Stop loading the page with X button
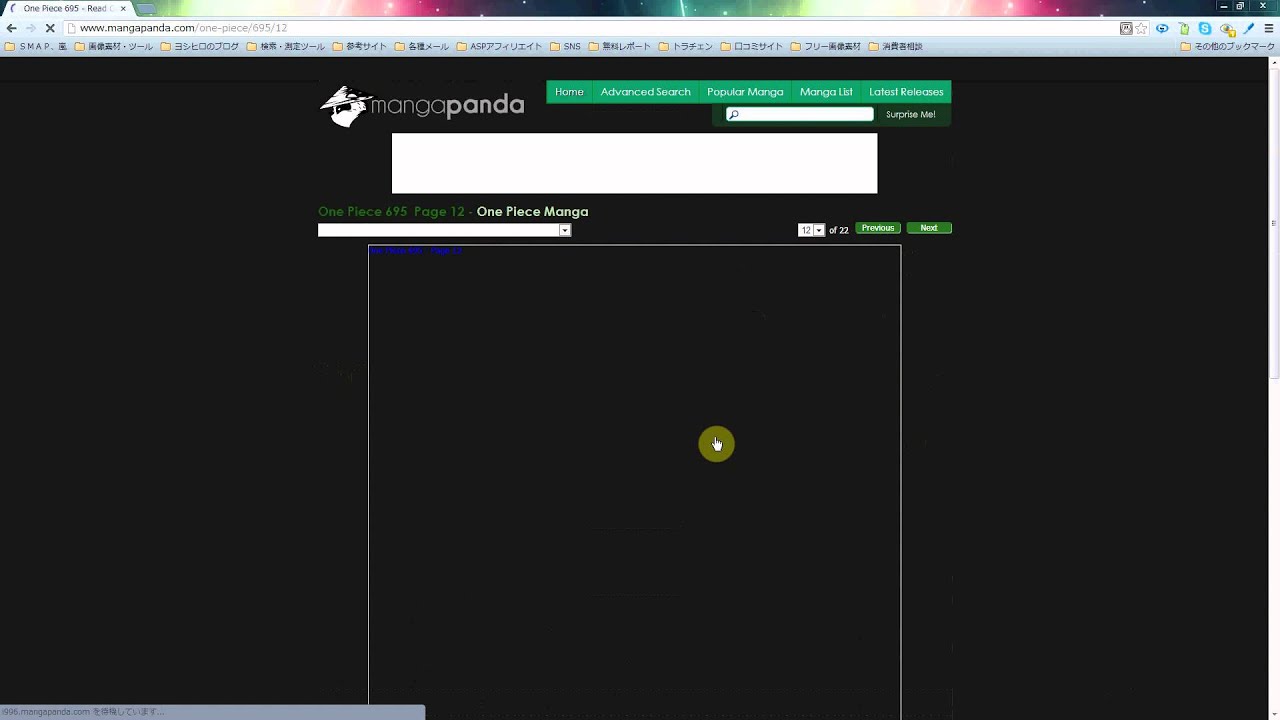The image size is (1280, 720). (x=50, y=28)
